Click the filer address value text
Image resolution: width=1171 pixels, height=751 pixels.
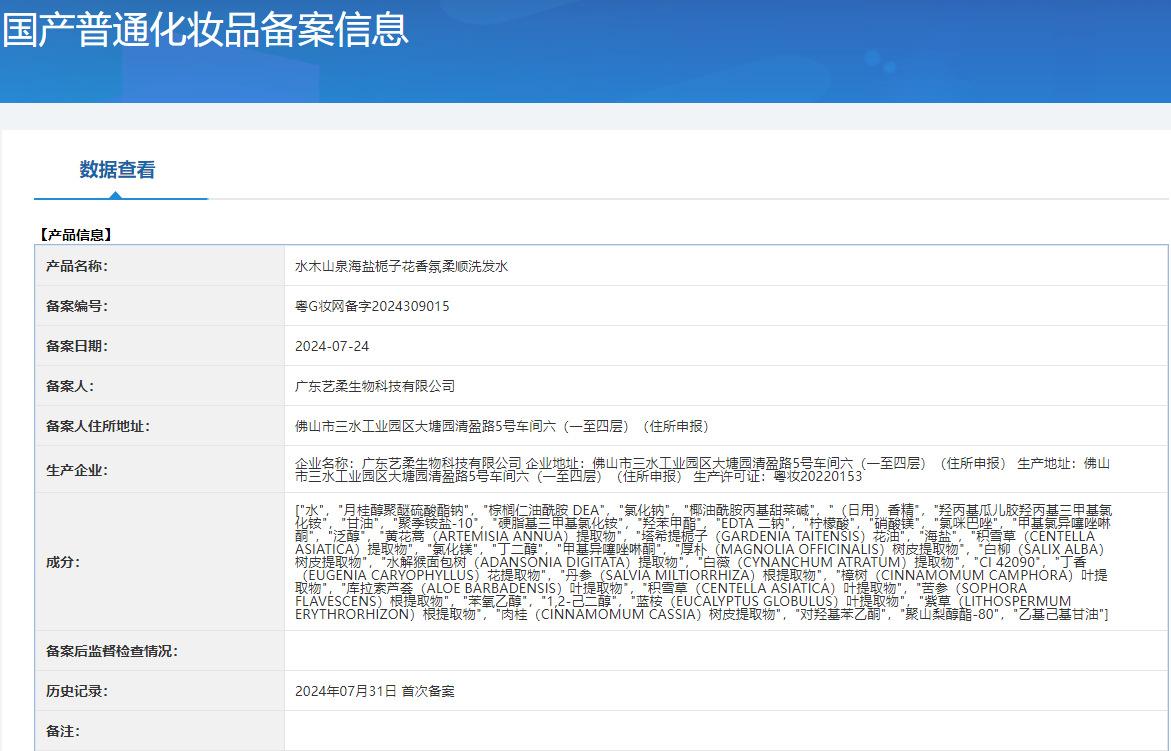click(501, 426)
